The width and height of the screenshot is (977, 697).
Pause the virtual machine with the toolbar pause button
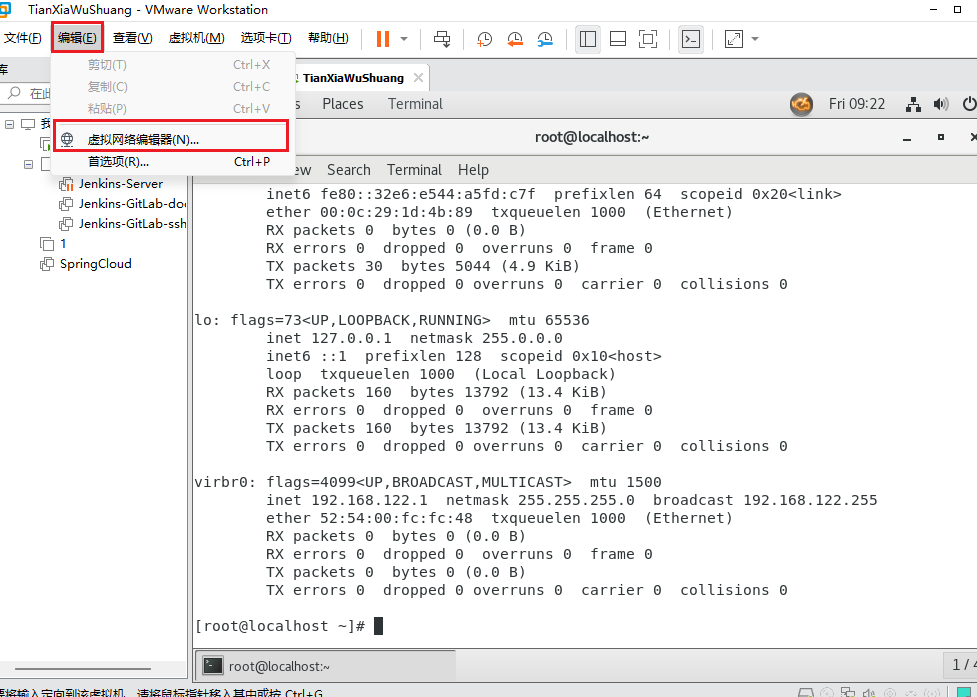383,39
